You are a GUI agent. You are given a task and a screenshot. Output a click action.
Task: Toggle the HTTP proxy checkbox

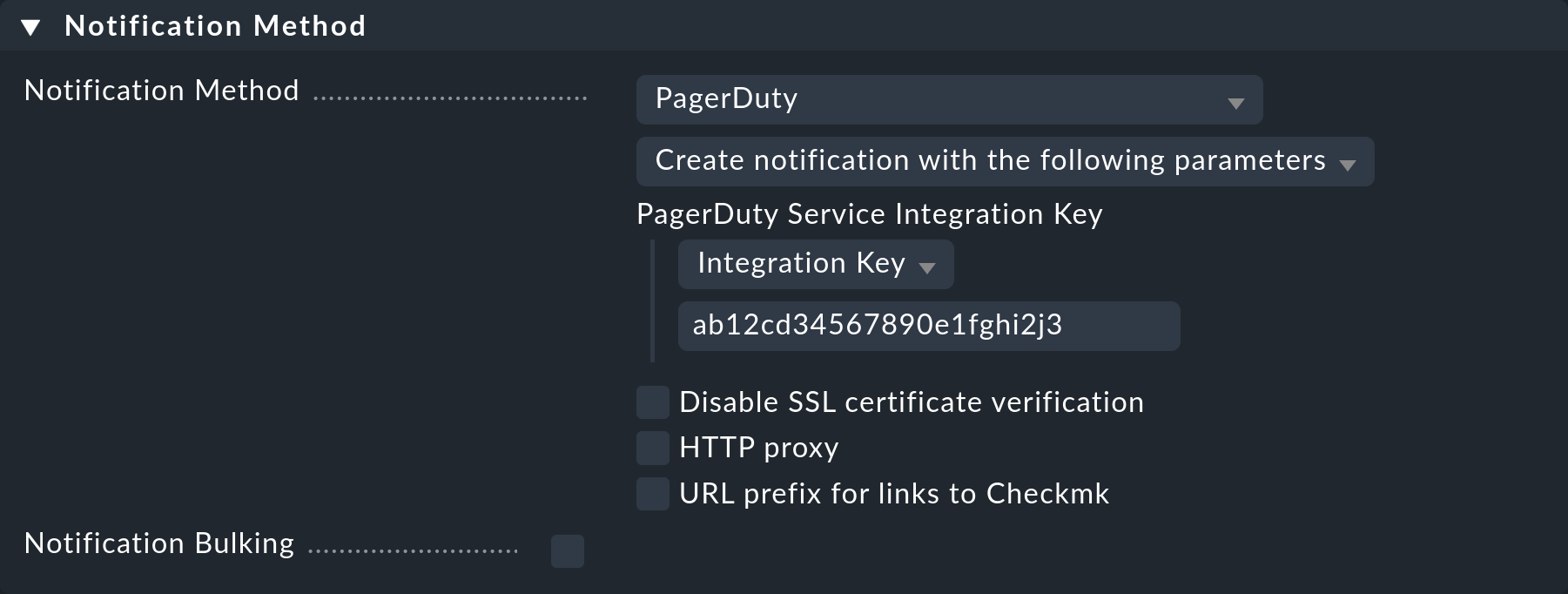click(x=652, y=448)
